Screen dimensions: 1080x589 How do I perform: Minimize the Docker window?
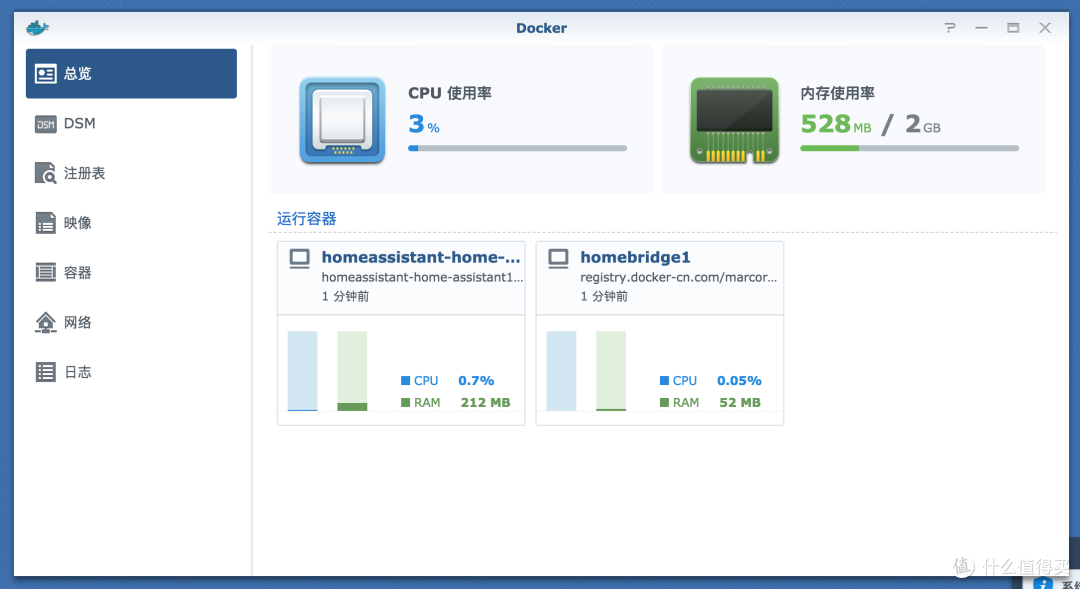click(982, 28)
